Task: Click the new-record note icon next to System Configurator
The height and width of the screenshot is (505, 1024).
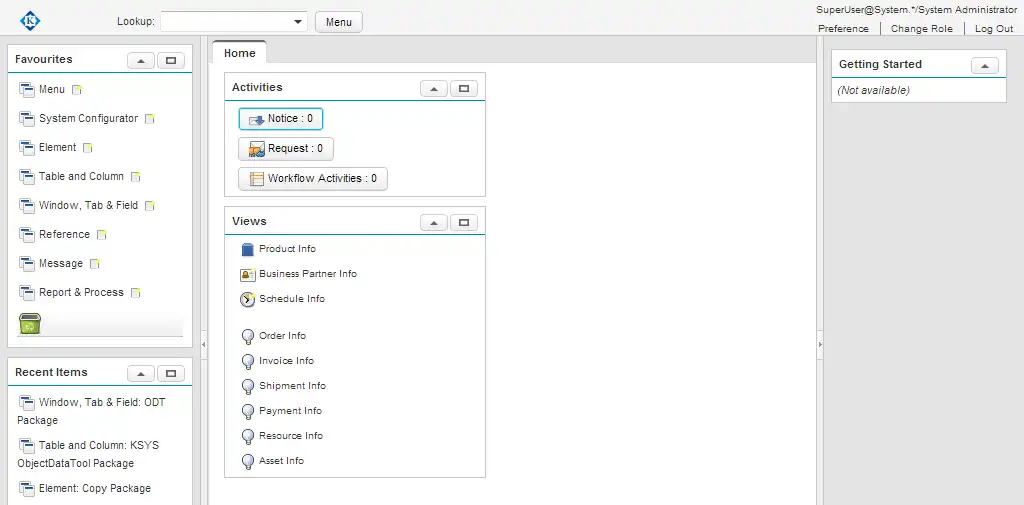Action: click(150, 119)
